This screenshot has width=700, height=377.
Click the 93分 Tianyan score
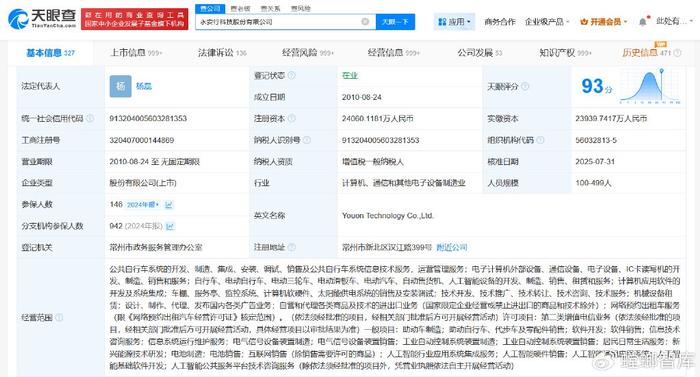pos(596,86)
